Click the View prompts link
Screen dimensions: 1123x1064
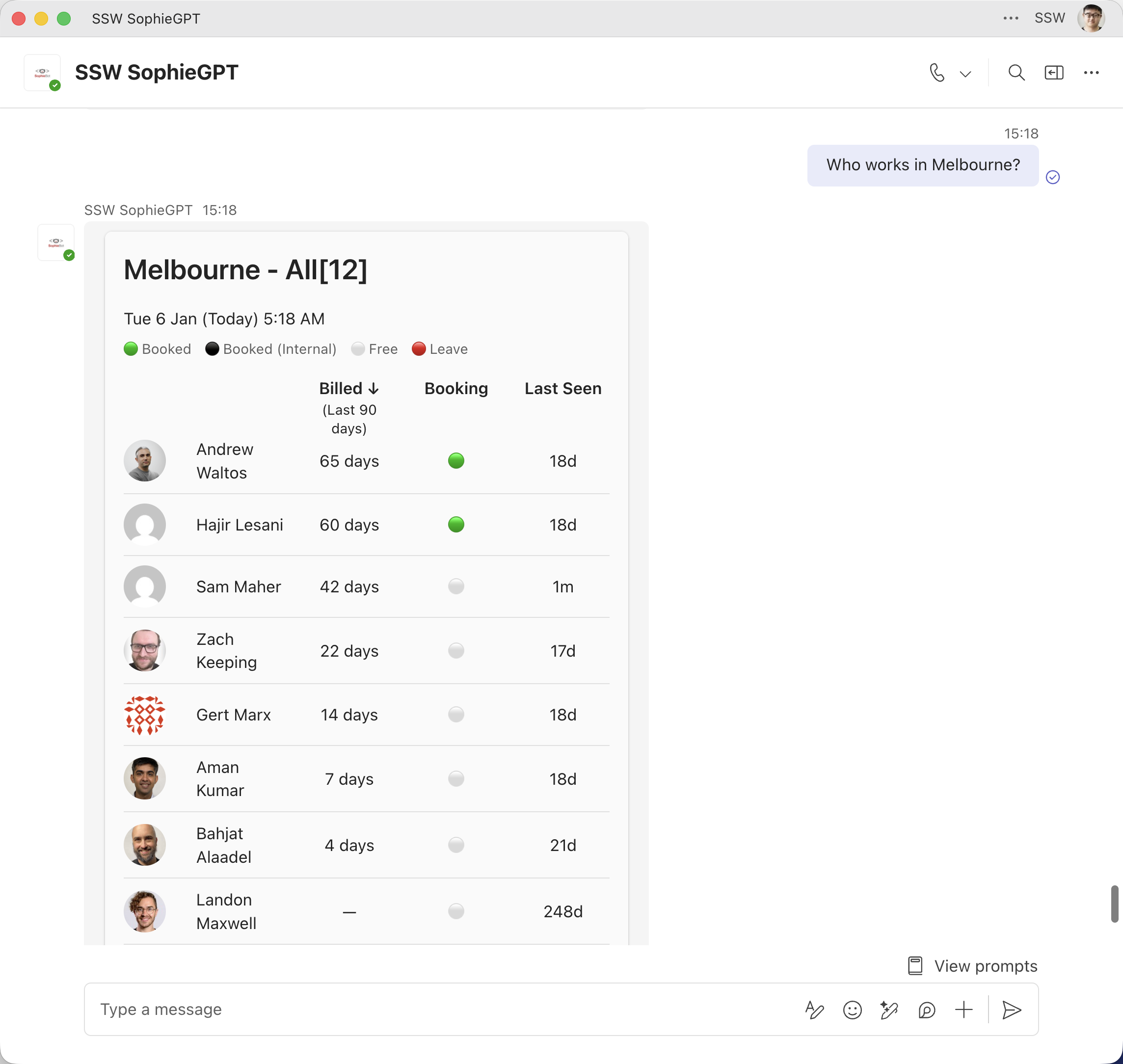[x=973, y=966]
